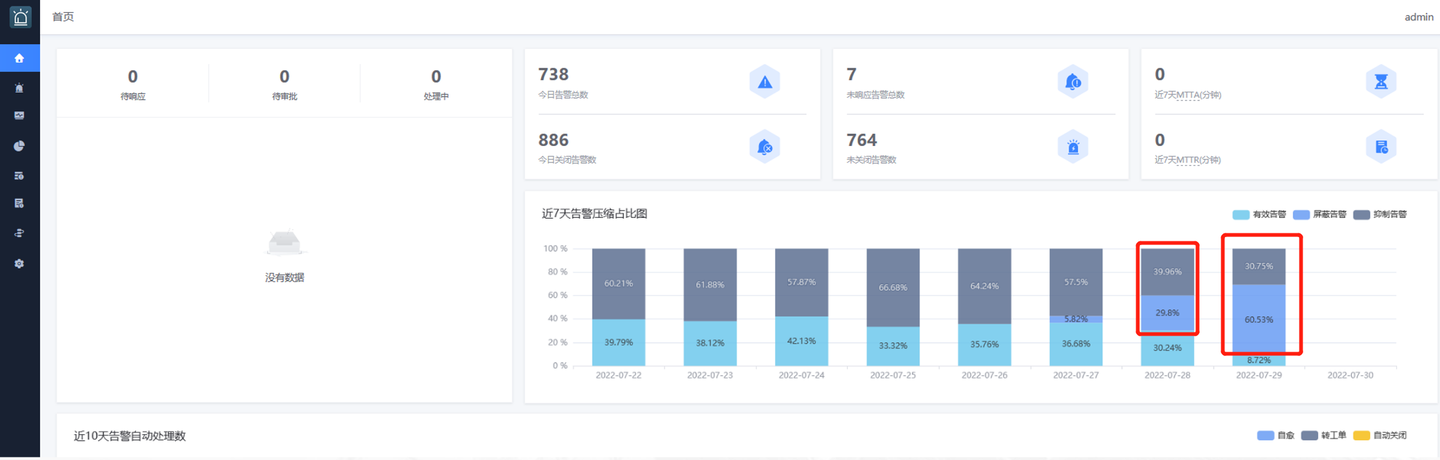This screenshot has height=460, width=1440.
Task: Click the 66.68% bar segment on 2022-07-25
Action: tap(893, 288)
